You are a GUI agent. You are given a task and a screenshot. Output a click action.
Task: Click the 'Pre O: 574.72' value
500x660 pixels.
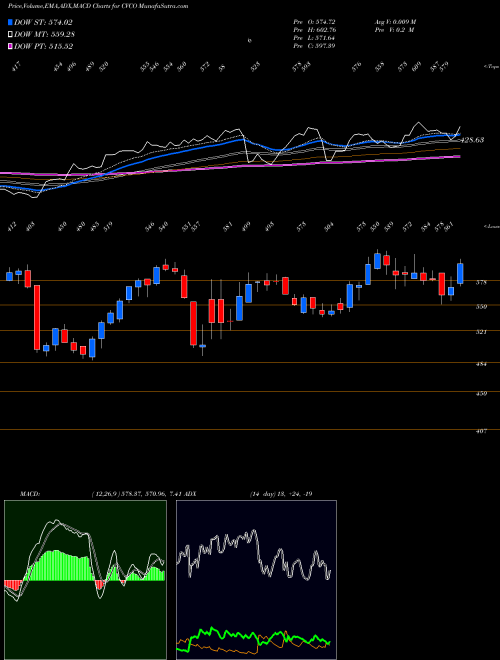pyautogui.click(x=314, y=21)
